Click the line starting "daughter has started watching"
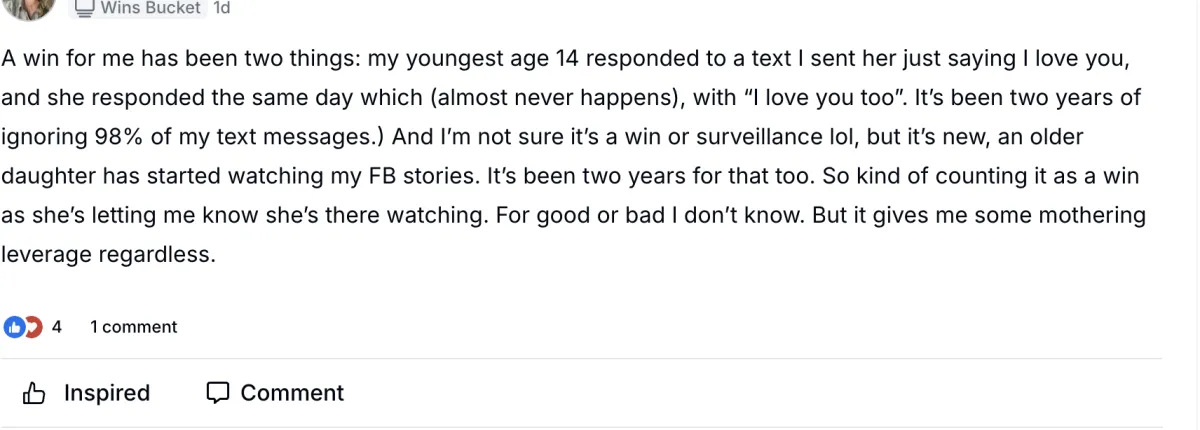Viewport: 1200px width, 430px height. [570, 176]
